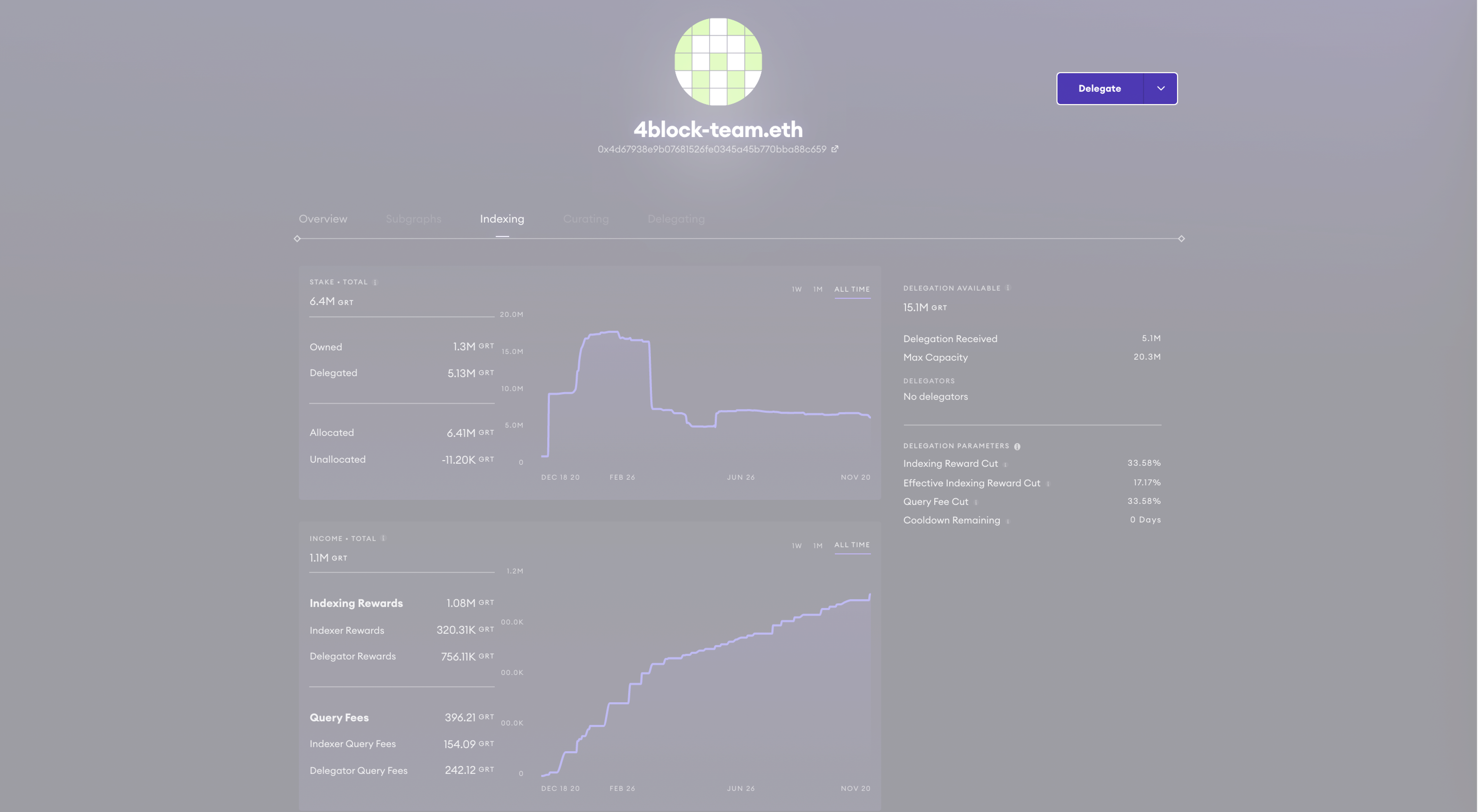The height and width of the screenshot is (812, 1478).
Task: Click info icon for Effective Indexing Reward Cut
Action: pos(1048,484)
